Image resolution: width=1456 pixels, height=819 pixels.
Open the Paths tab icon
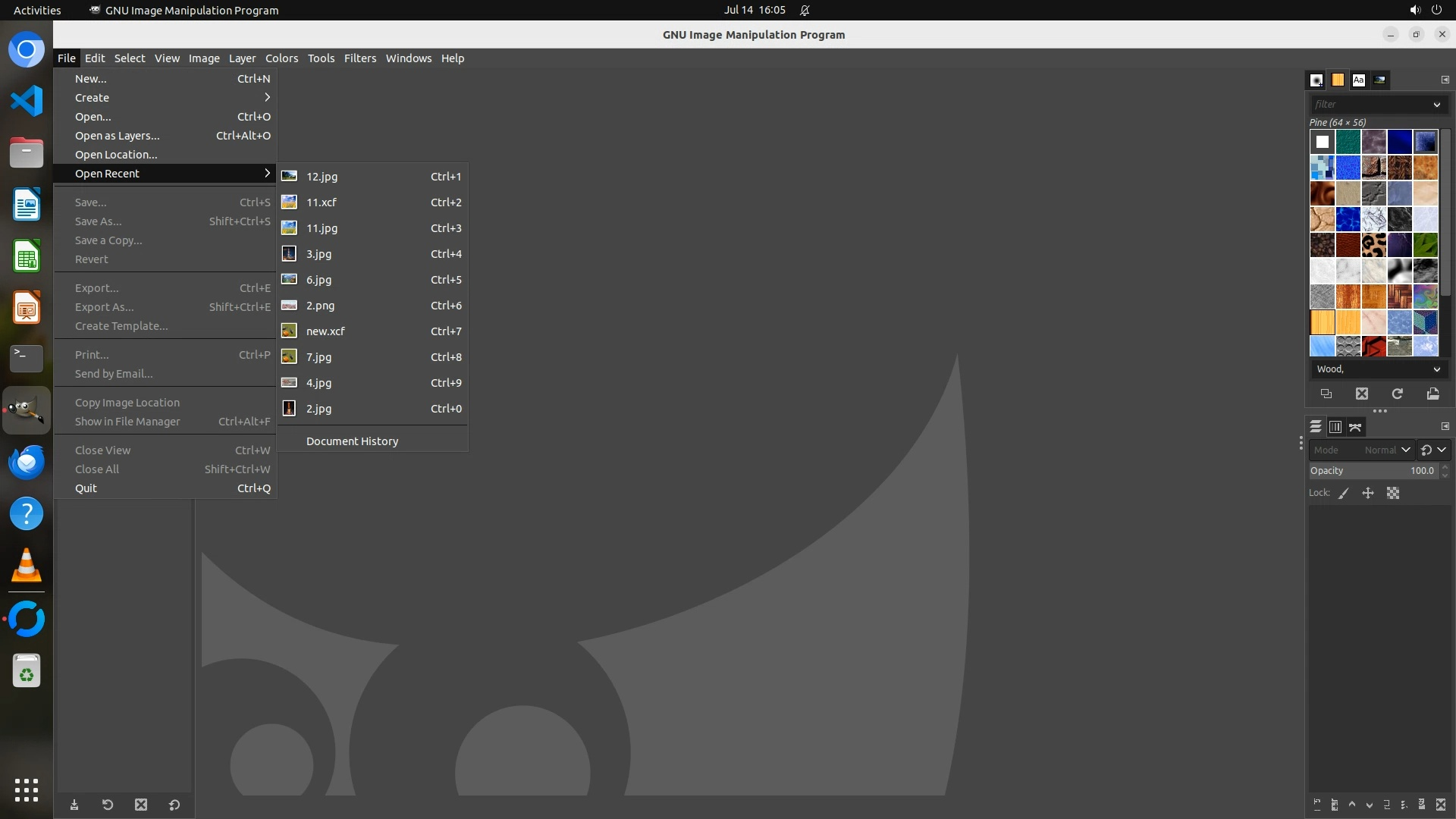1356,427
